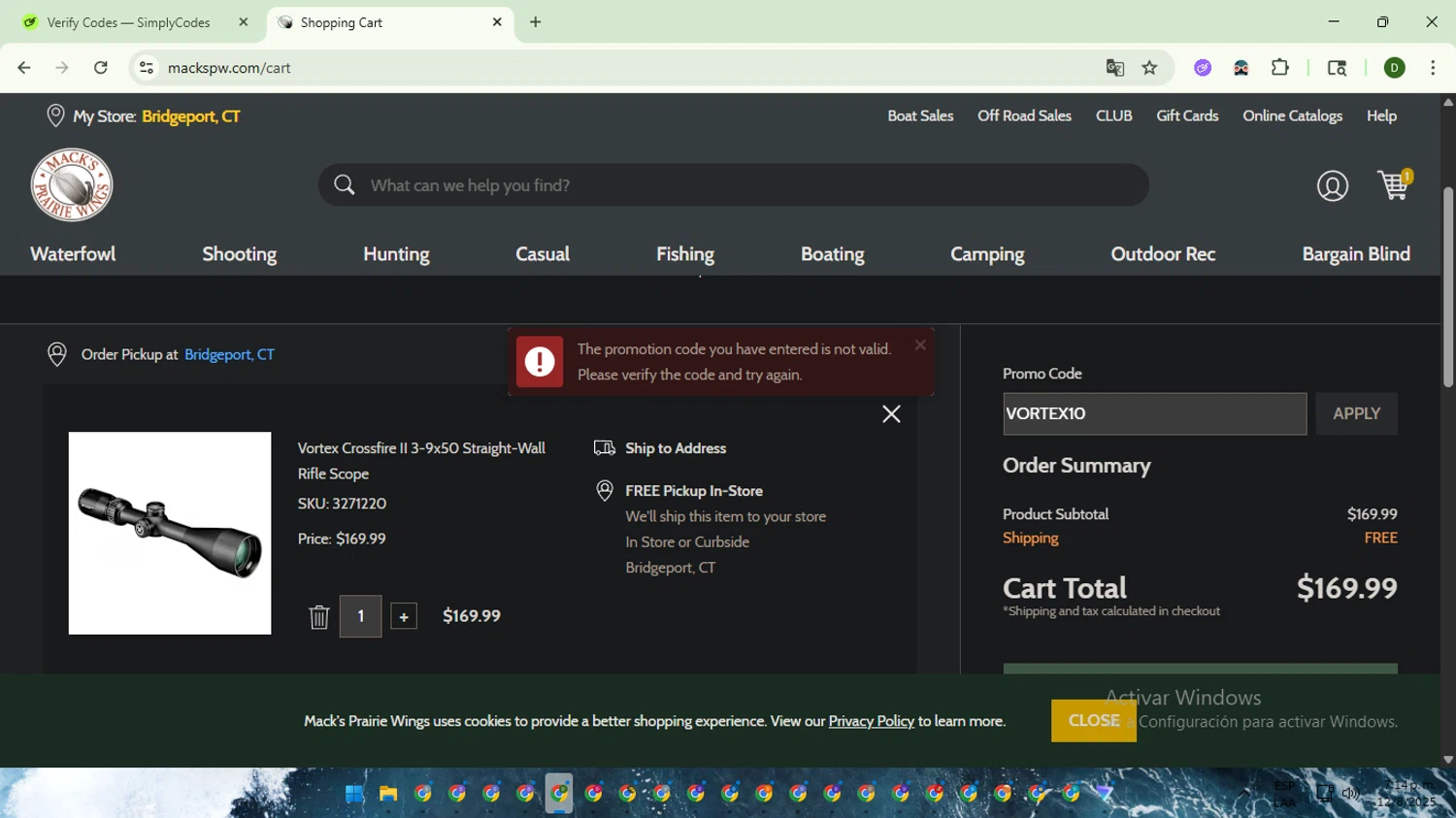Open the Privacy Policy link

[872, 721]
